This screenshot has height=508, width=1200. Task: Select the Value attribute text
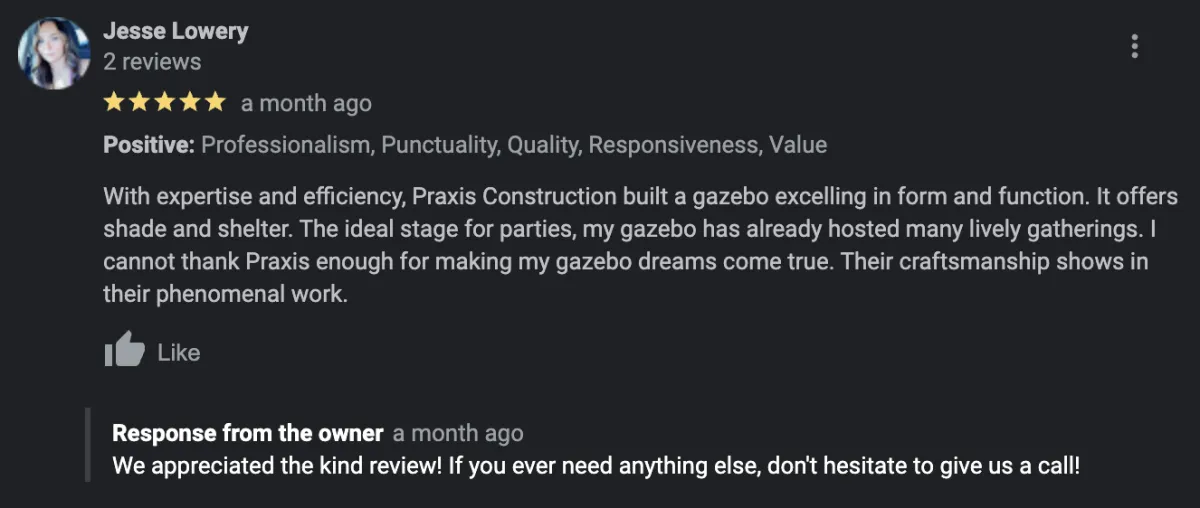798,145
